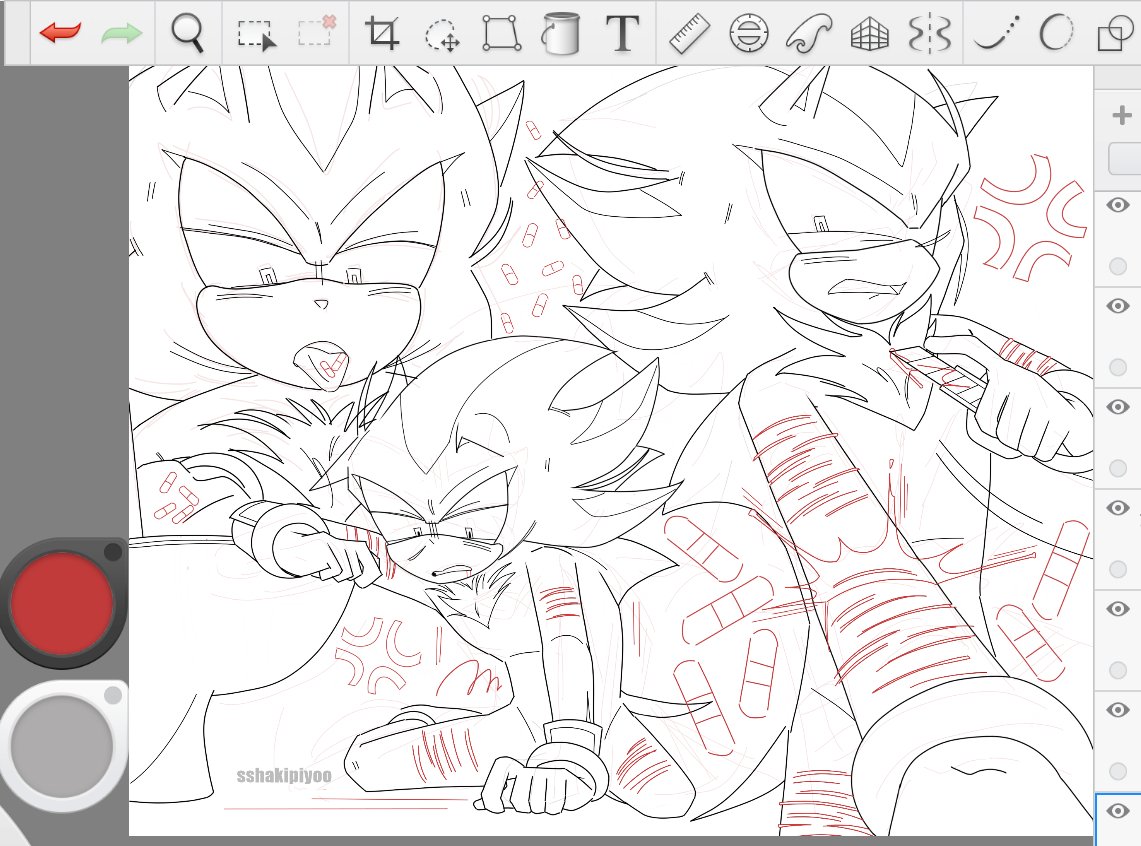This screenshot has width=1141, height=846.
Task: Open the Quick Transform tool
Action: pos(442,34)
